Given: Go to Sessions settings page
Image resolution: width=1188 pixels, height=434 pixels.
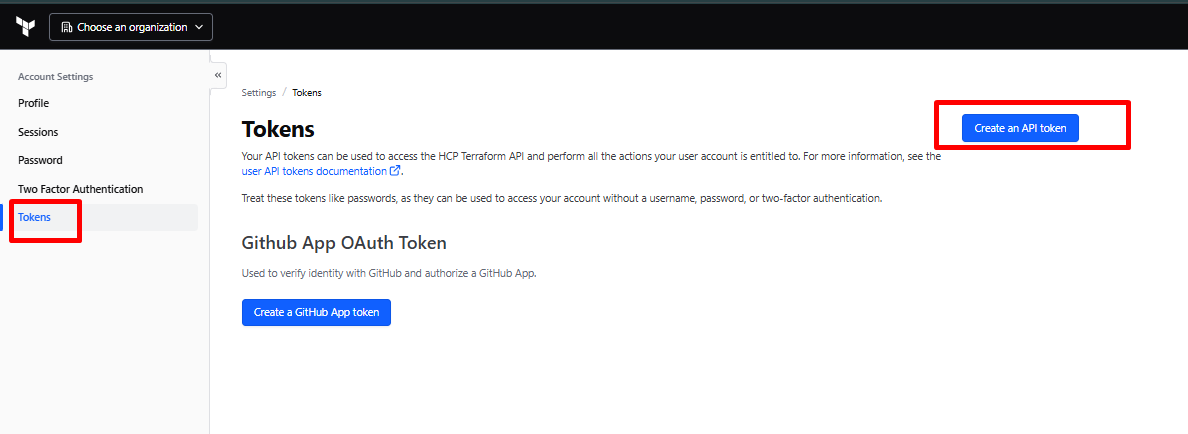Looking at the screenshot, I should coord(38,132).
